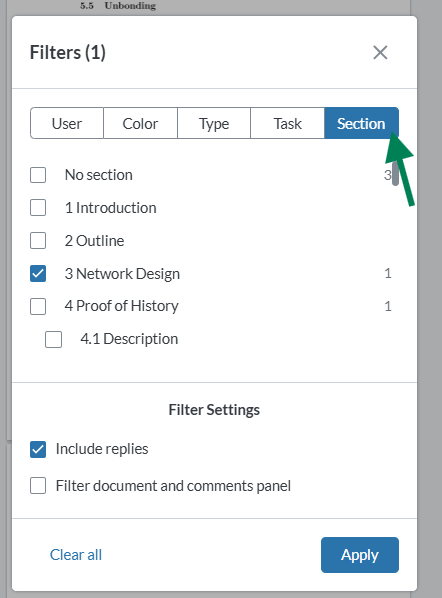Image resolution: width=442 pixels, height=598 pixels.
Task: Check the 4 Proof of History checkbox
Action: [x=38, y=306]
